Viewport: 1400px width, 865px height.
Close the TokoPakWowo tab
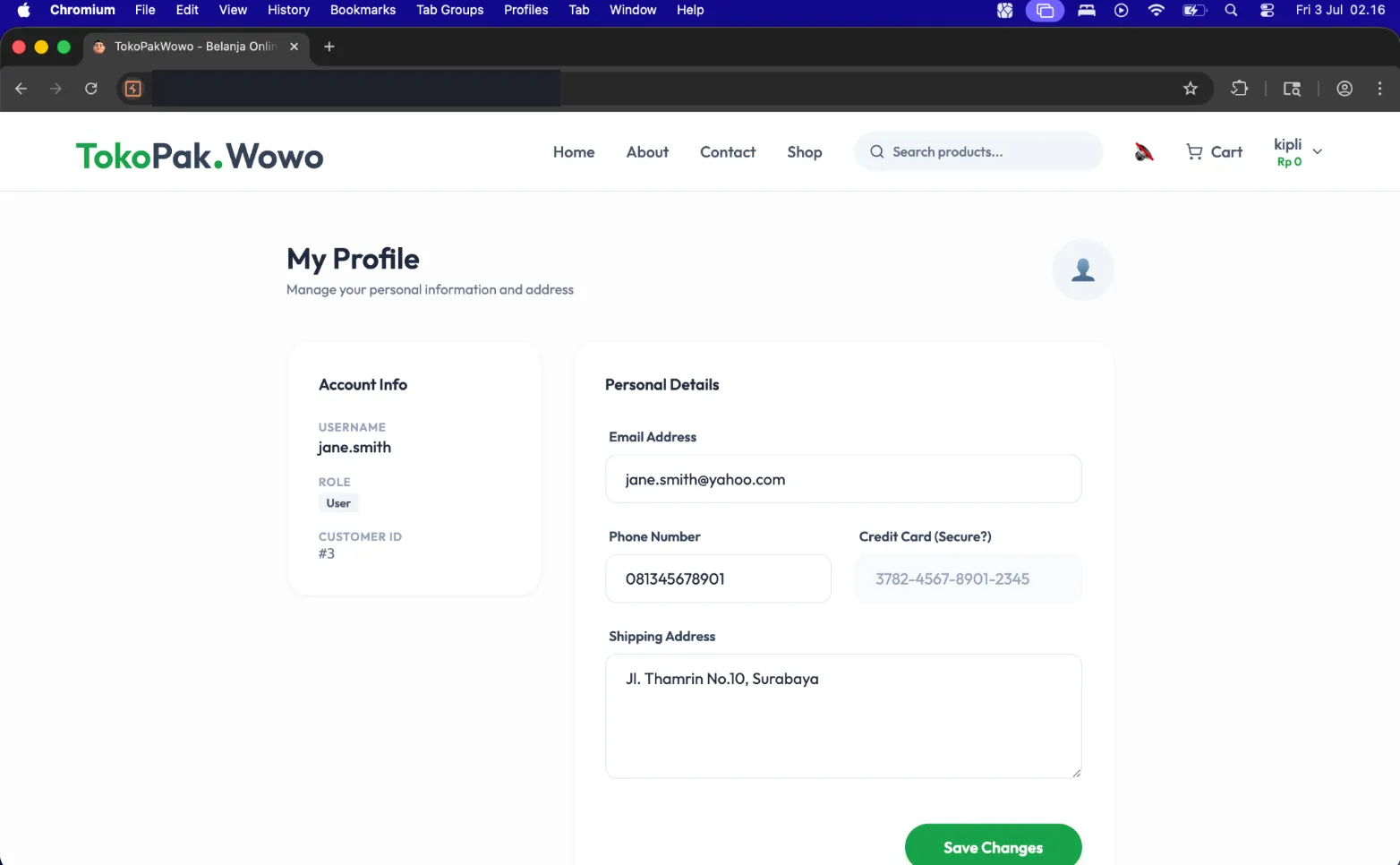click(294, 47)
